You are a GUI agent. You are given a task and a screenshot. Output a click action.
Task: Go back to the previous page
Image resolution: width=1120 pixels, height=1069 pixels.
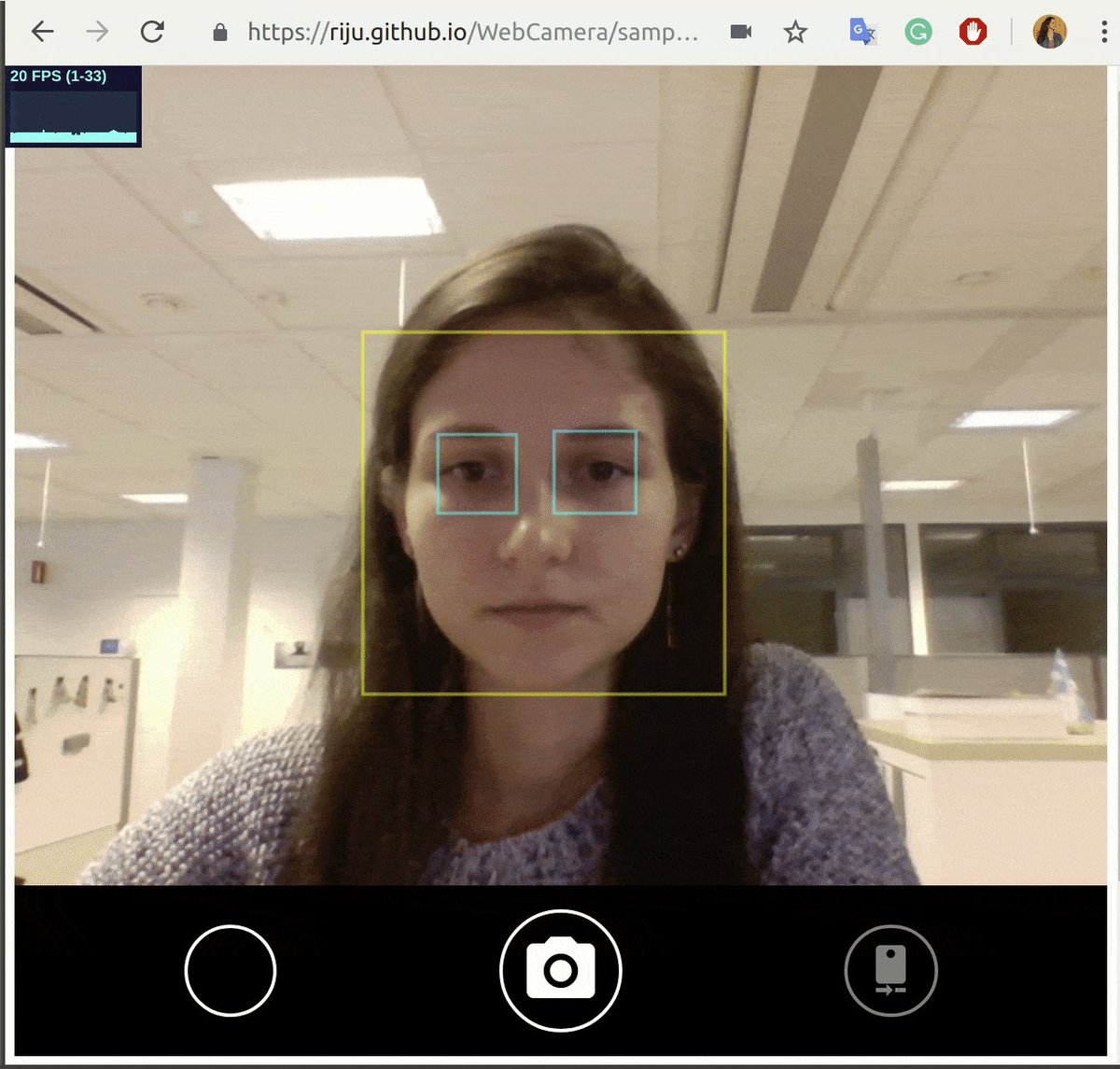point(43,33)
